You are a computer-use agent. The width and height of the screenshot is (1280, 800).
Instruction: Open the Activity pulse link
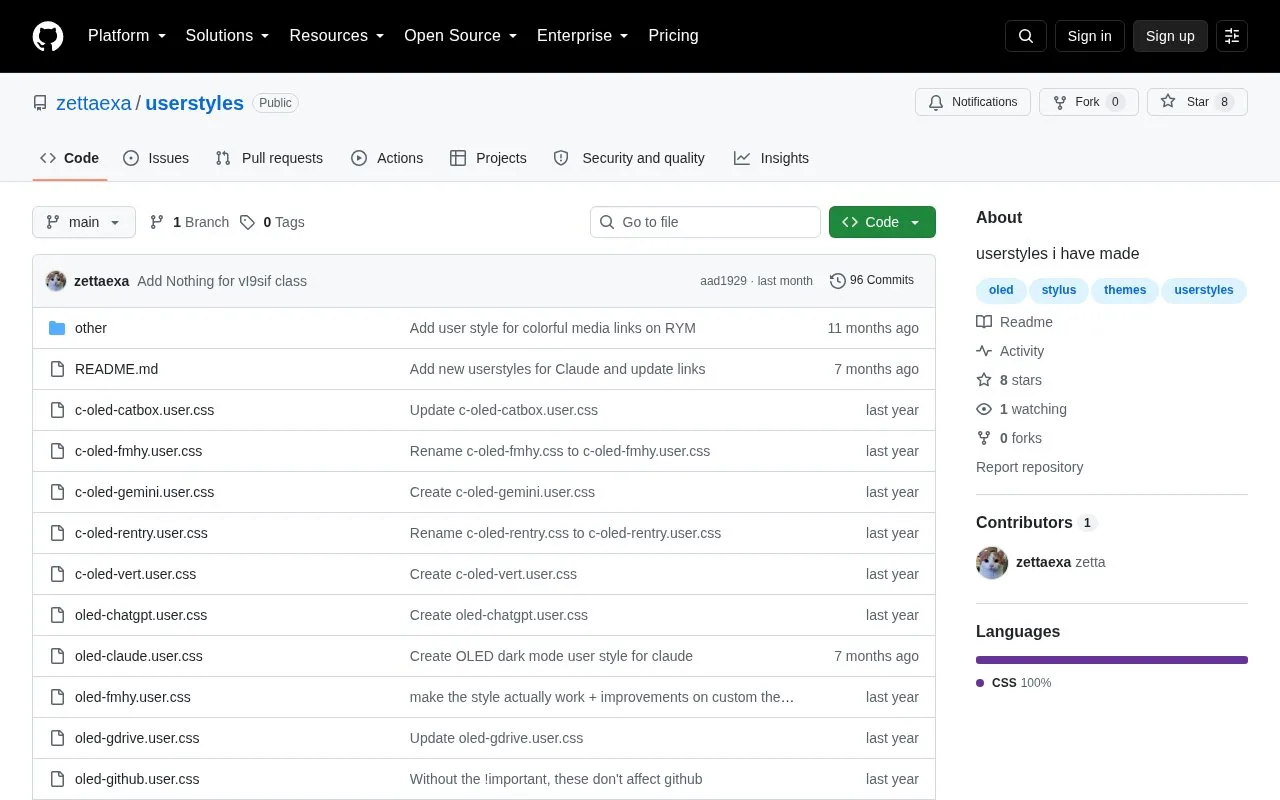tap(1010, 351)
